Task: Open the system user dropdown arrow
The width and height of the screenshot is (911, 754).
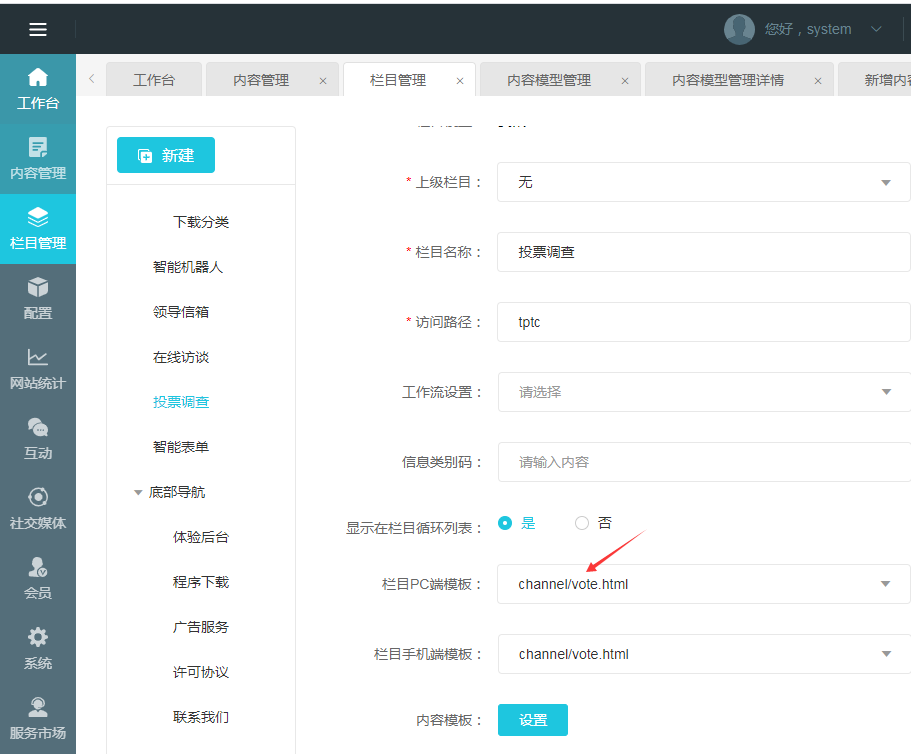Action: tap(876, 29)
